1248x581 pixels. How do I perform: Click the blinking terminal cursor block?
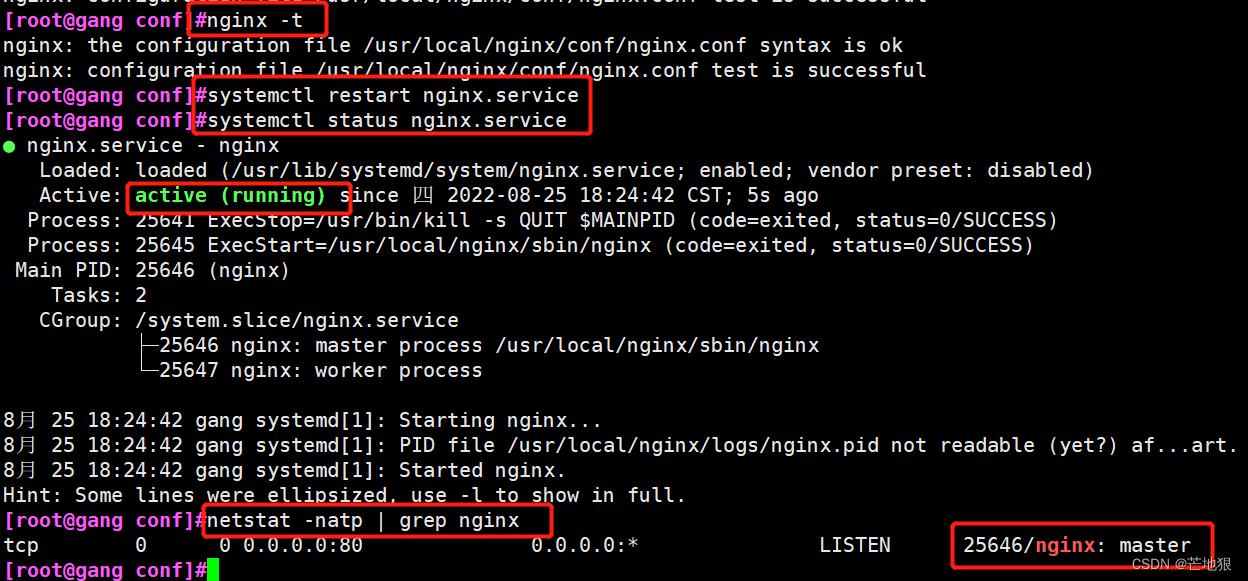214,569
